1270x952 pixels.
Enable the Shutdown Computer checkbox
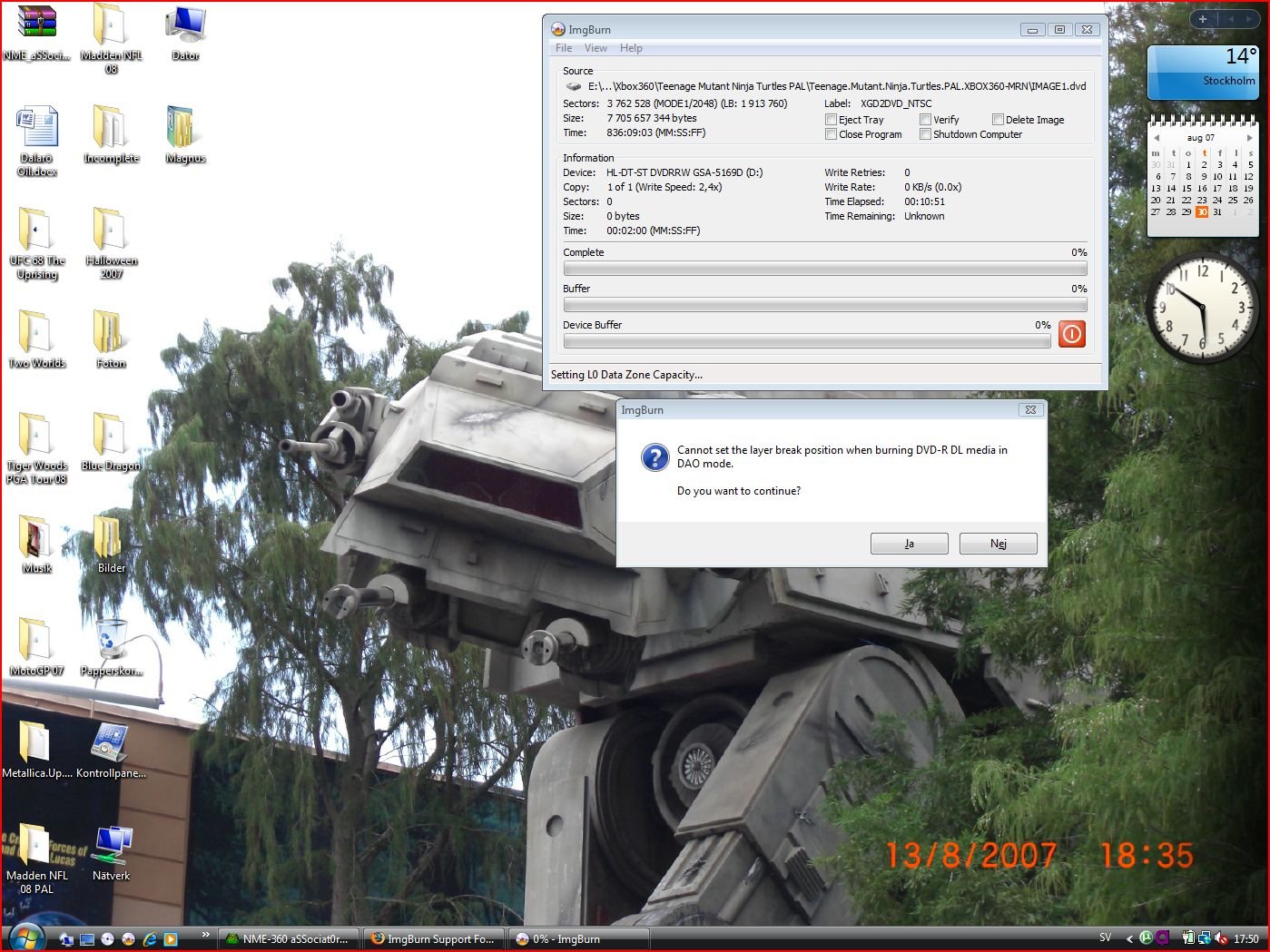click(925, 134)
